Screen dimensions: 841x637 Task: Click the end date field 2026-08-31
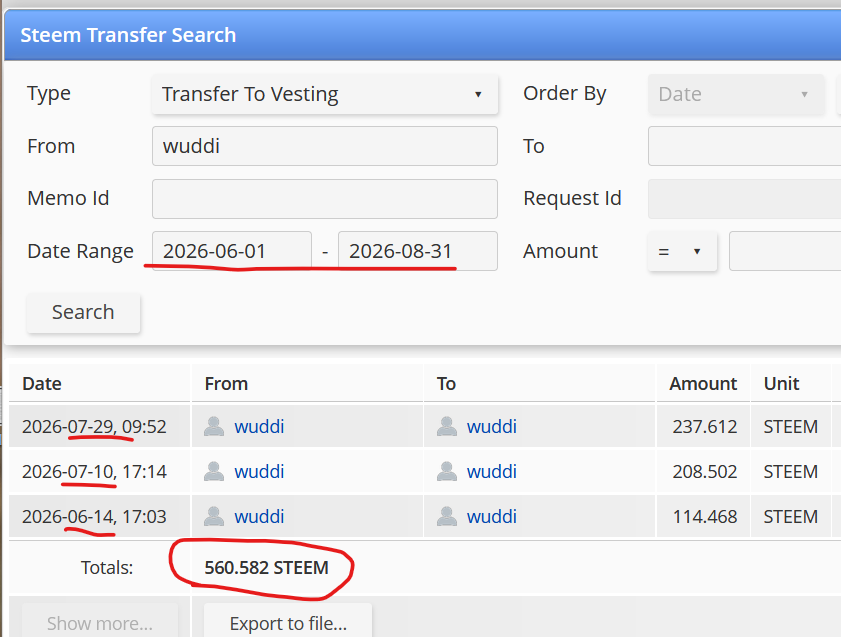click(418, 251)
